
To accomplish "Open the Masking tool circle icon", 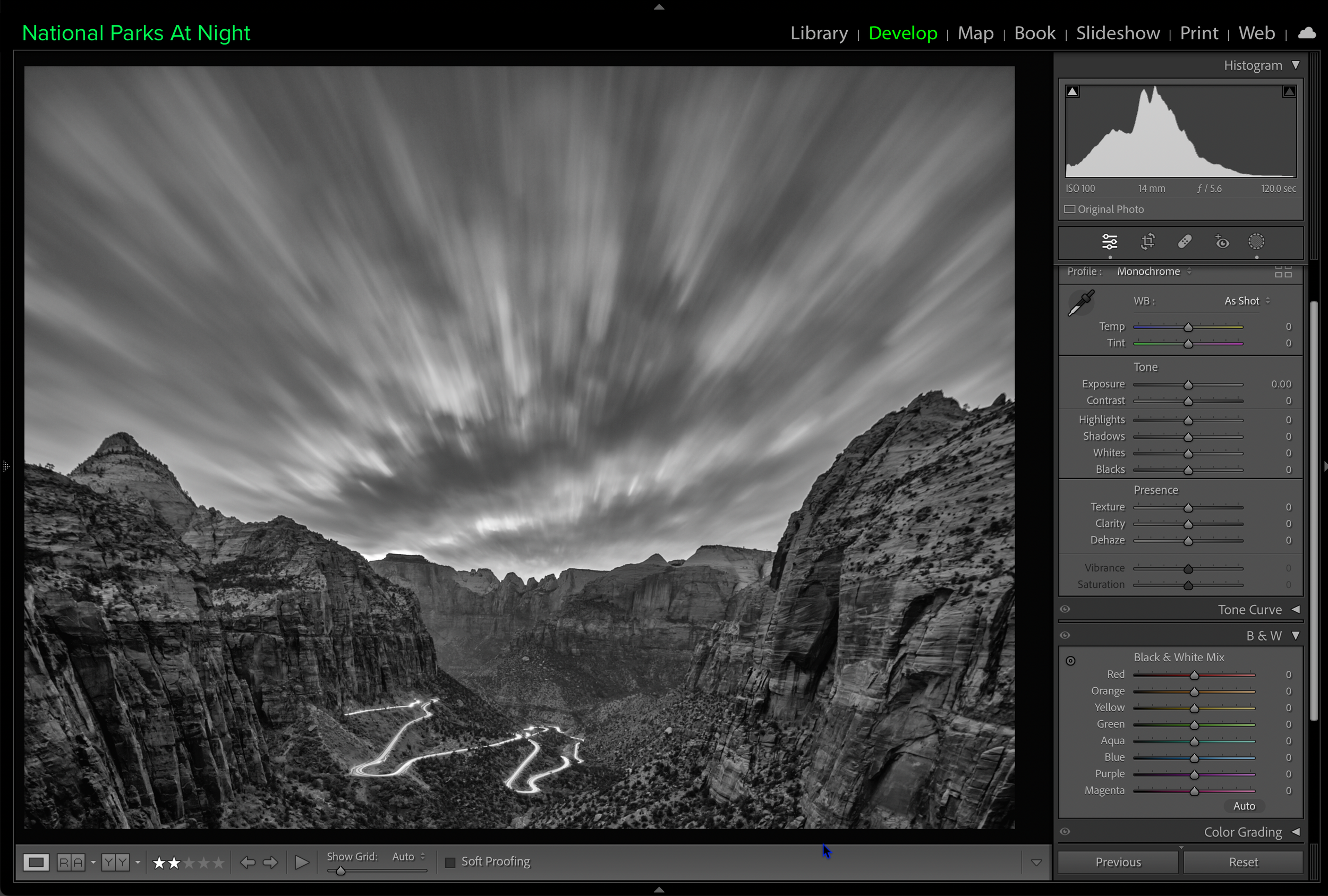I will pyautogui.click(x=1256, y=242).
